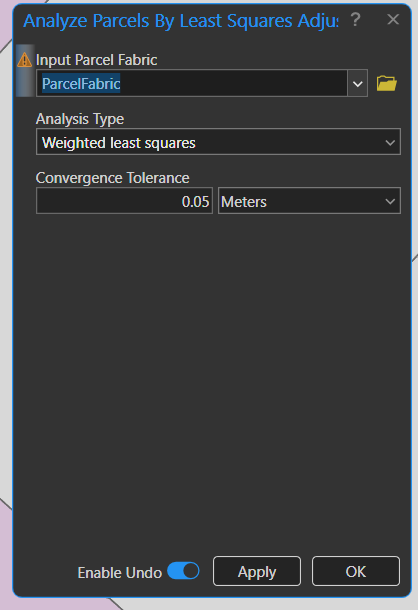This screenshot has height=610, width=418.
Task: Click the Input Parcel Fabric label
Action: tap(97, 60)
